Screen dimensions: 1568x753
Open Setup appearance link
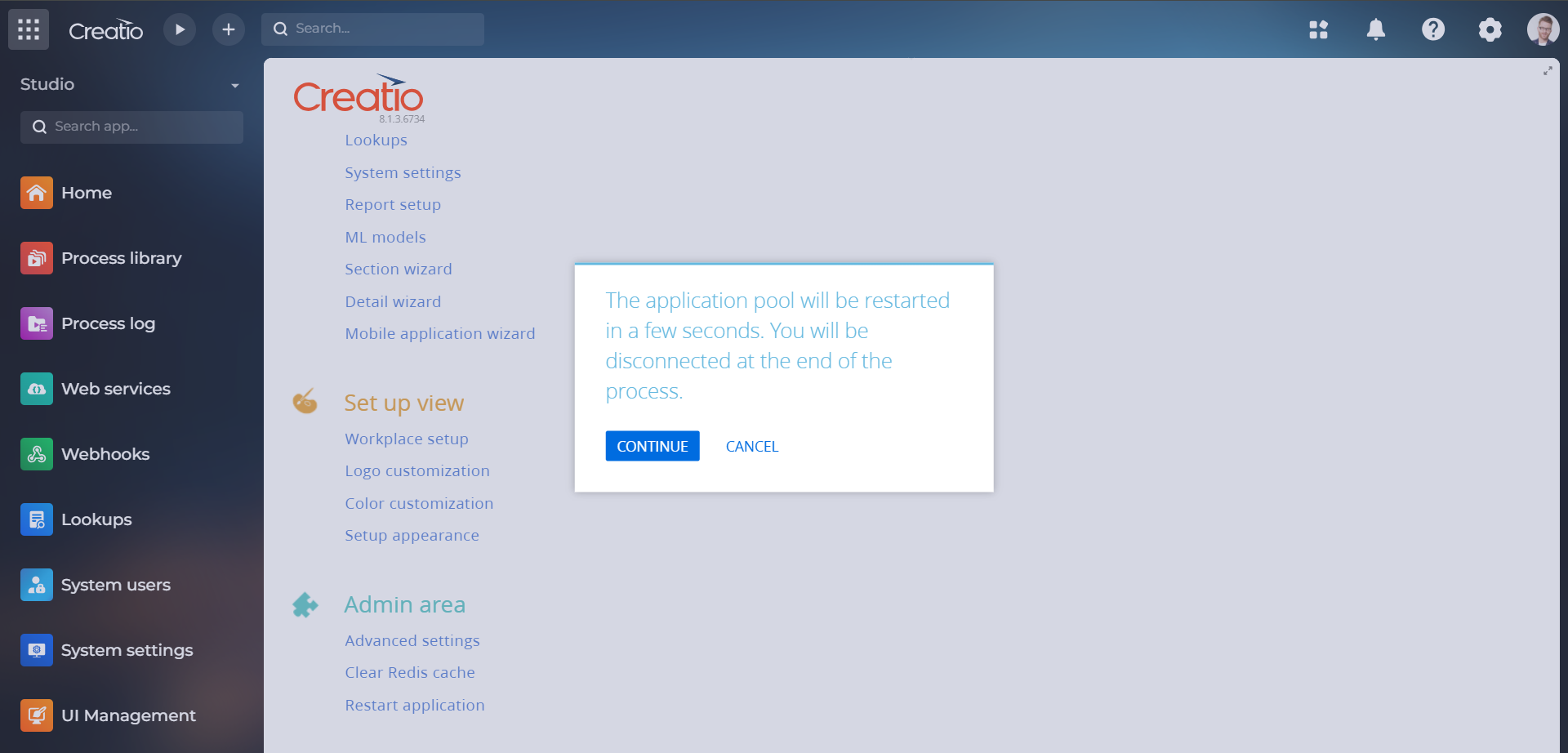click(x=412, y=536)
